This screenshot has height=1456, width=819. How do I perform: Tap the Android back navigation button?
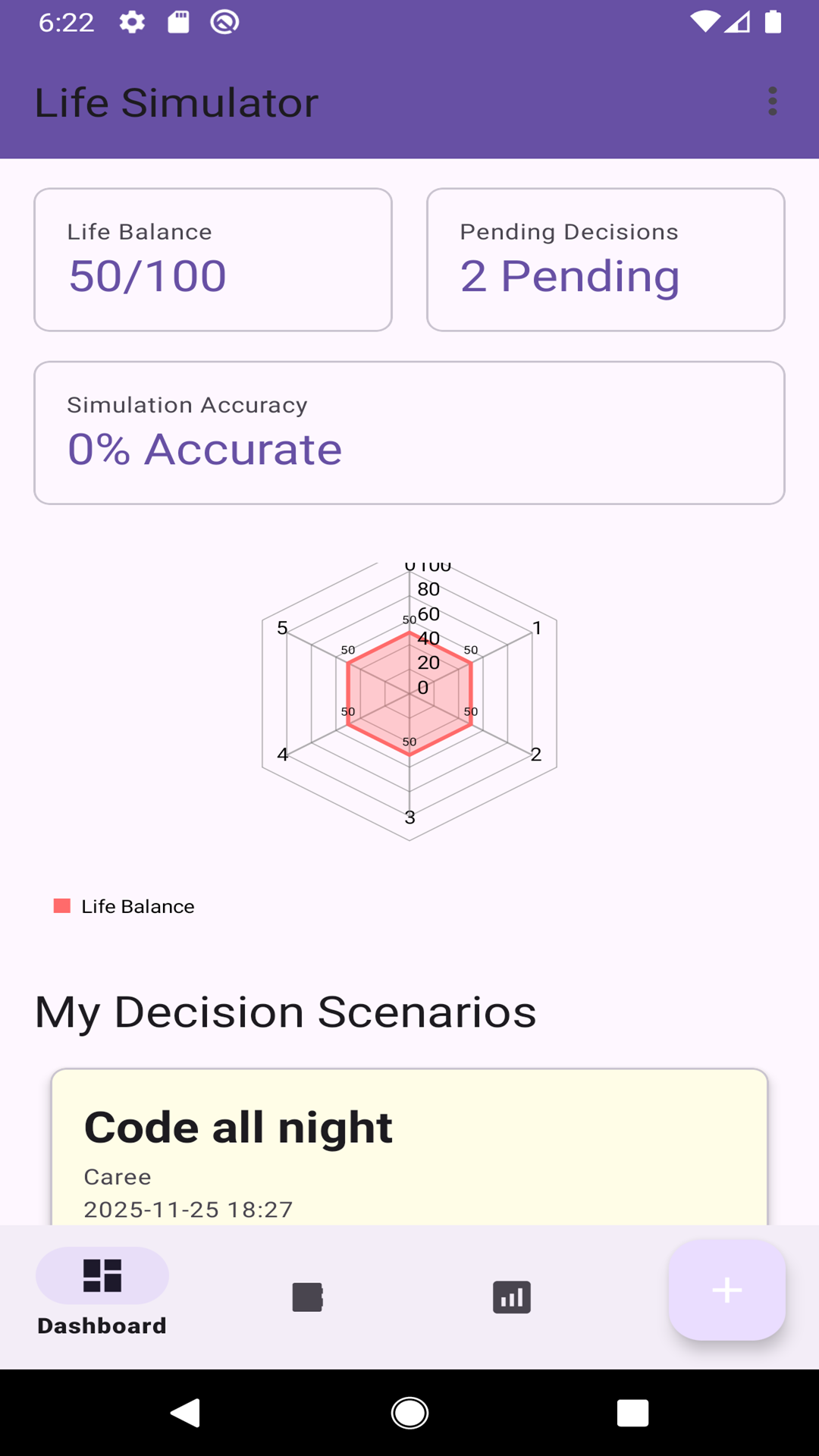(185, 1413)
